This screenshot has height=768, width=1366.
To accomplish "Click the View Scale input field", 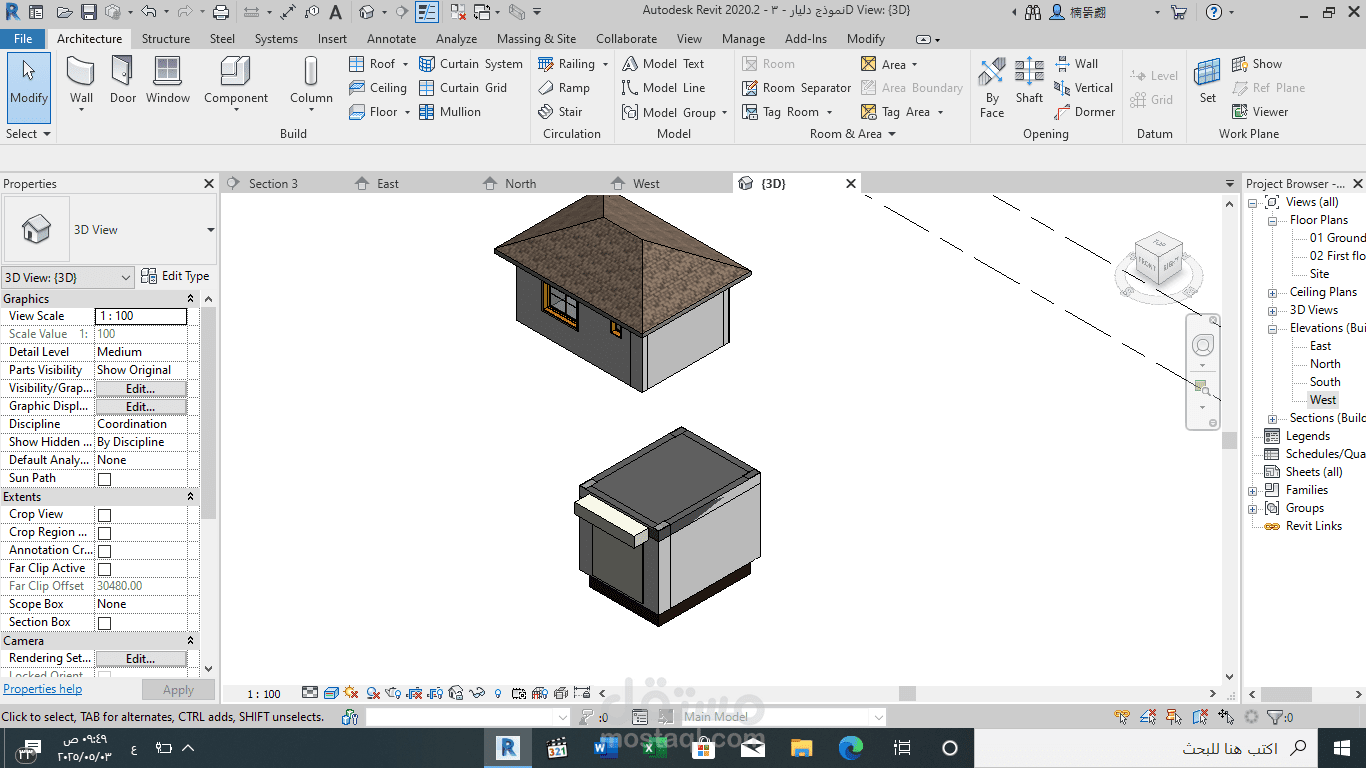I will 141,316.
